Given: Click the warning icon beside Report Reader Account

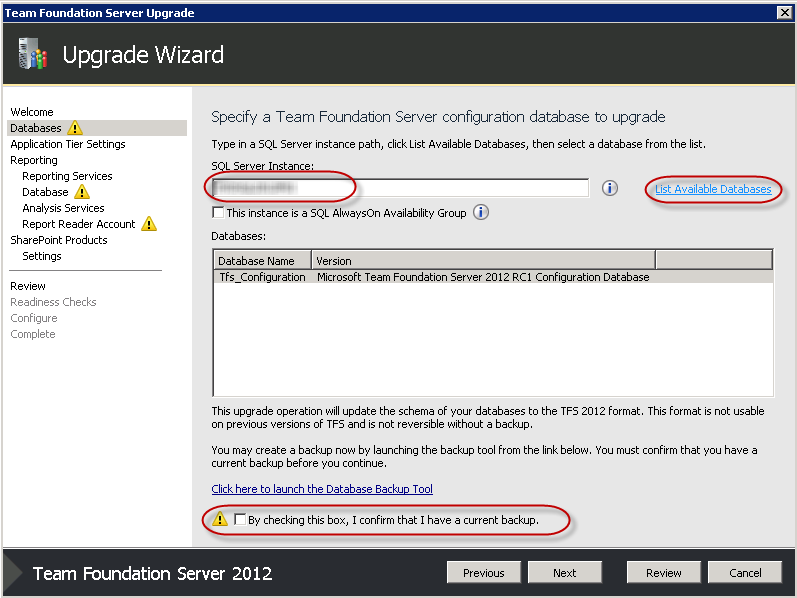Looking at the screenshot, I should click(x=149, y=224).
